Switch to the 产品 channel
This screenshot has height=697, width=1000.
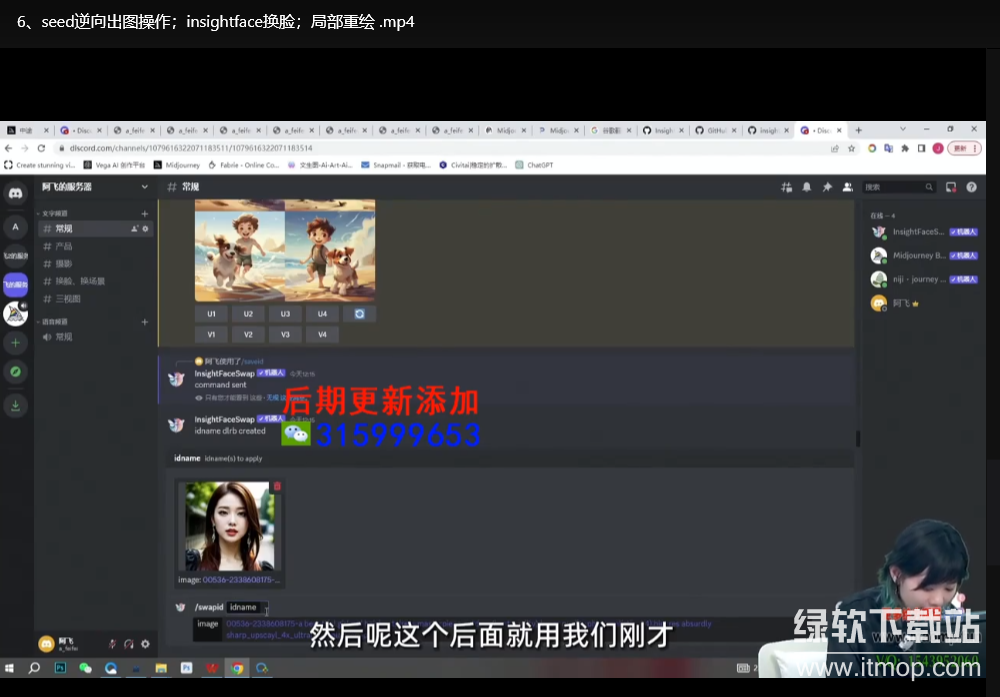tap(64, 246)
